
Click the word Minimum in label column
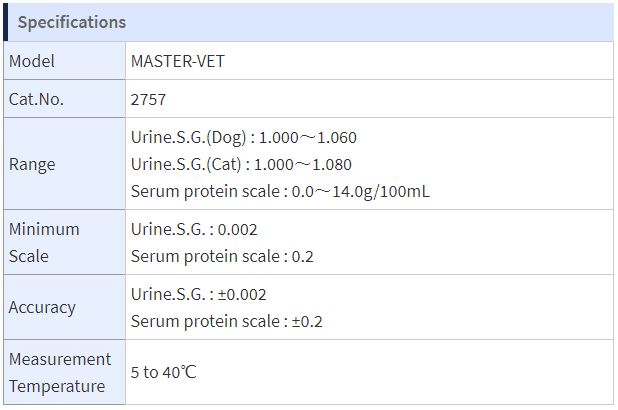point(44,229)
